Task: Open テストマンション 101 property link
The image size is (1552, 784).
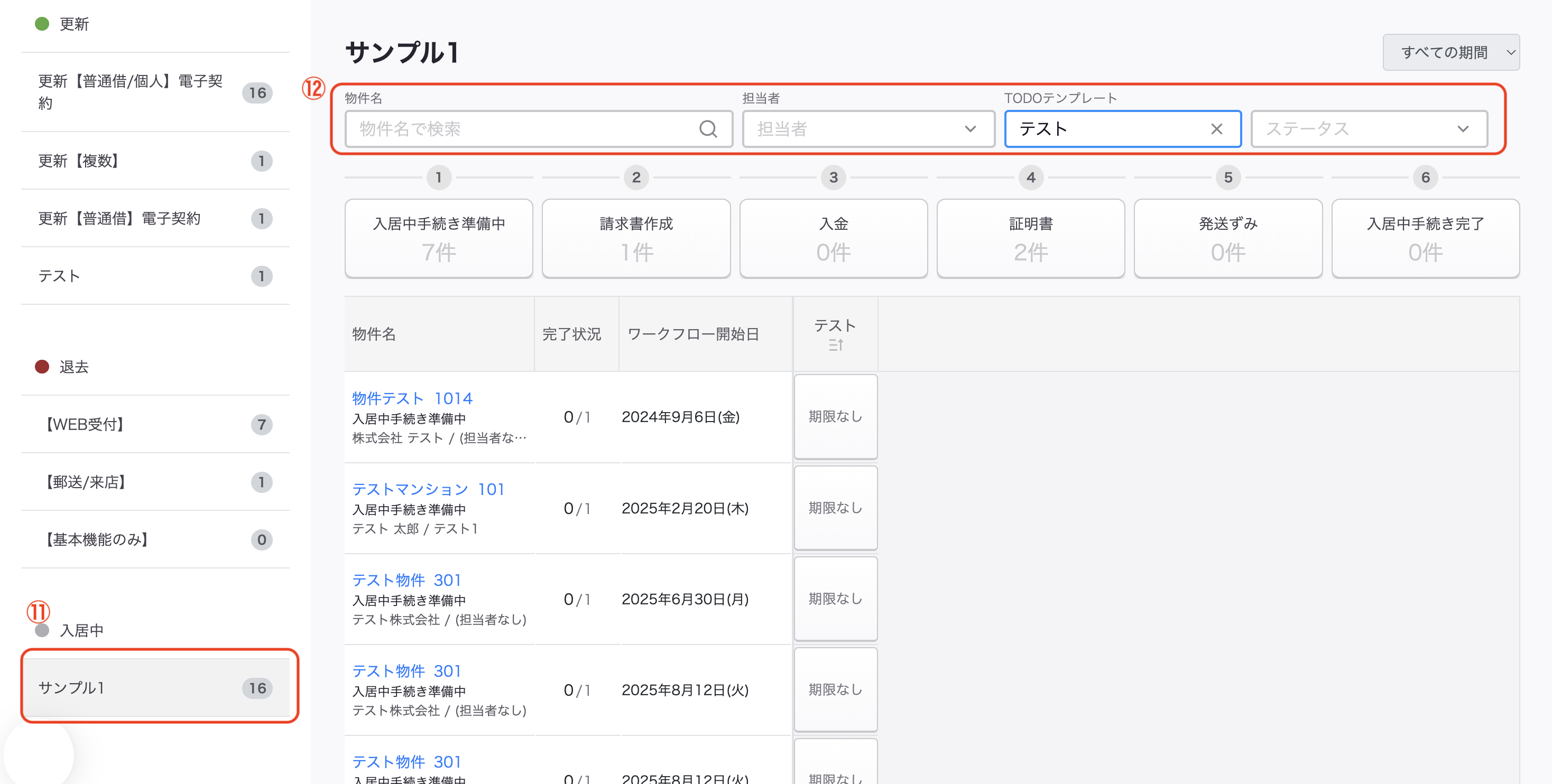Action: (x=428, y=489)
